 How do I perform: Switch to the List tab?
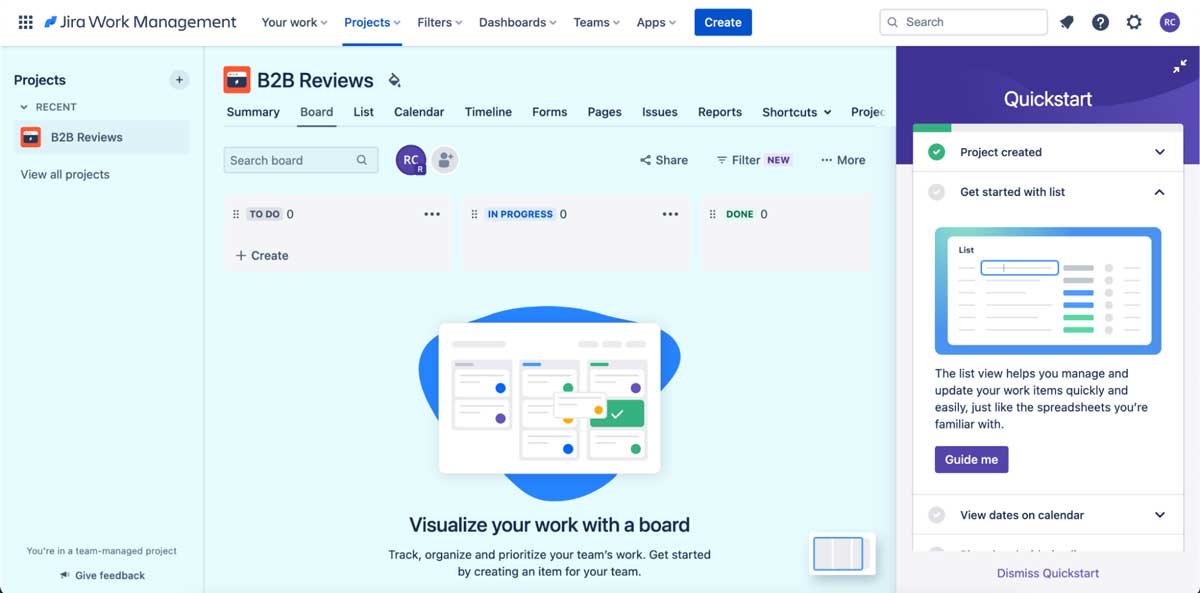tap(363, 112)
